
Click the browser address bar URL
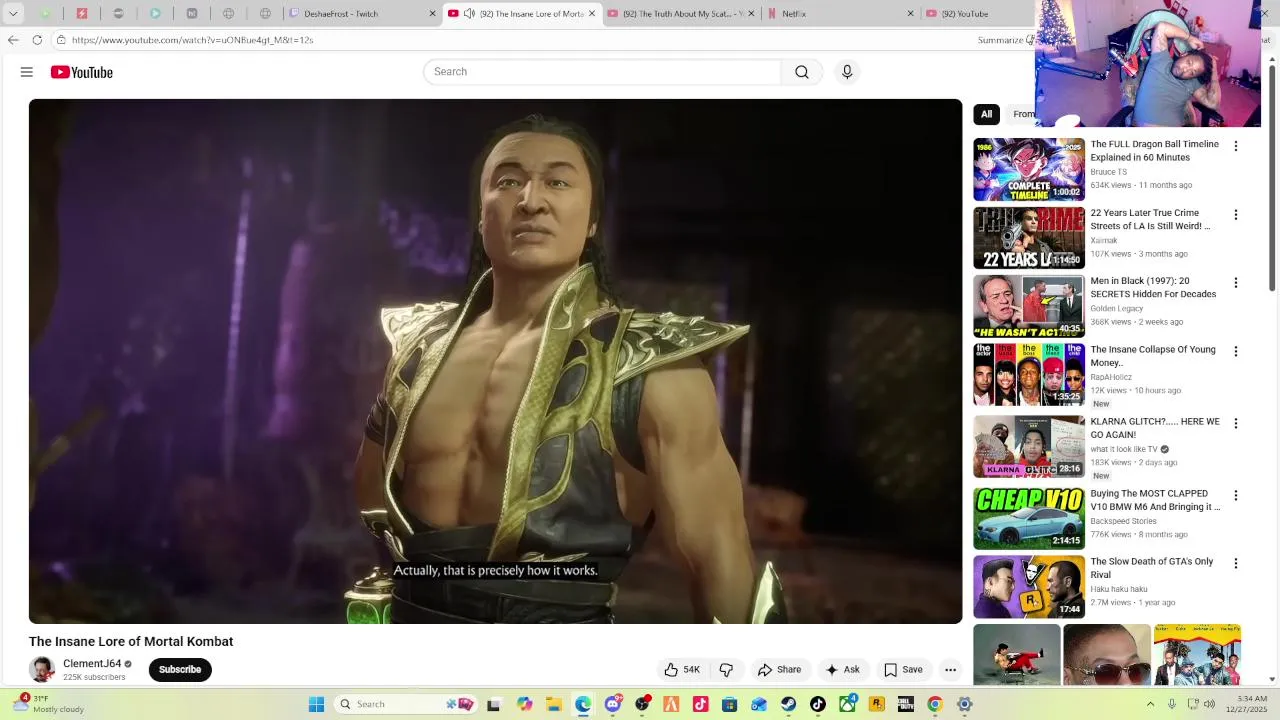point(193,40)
